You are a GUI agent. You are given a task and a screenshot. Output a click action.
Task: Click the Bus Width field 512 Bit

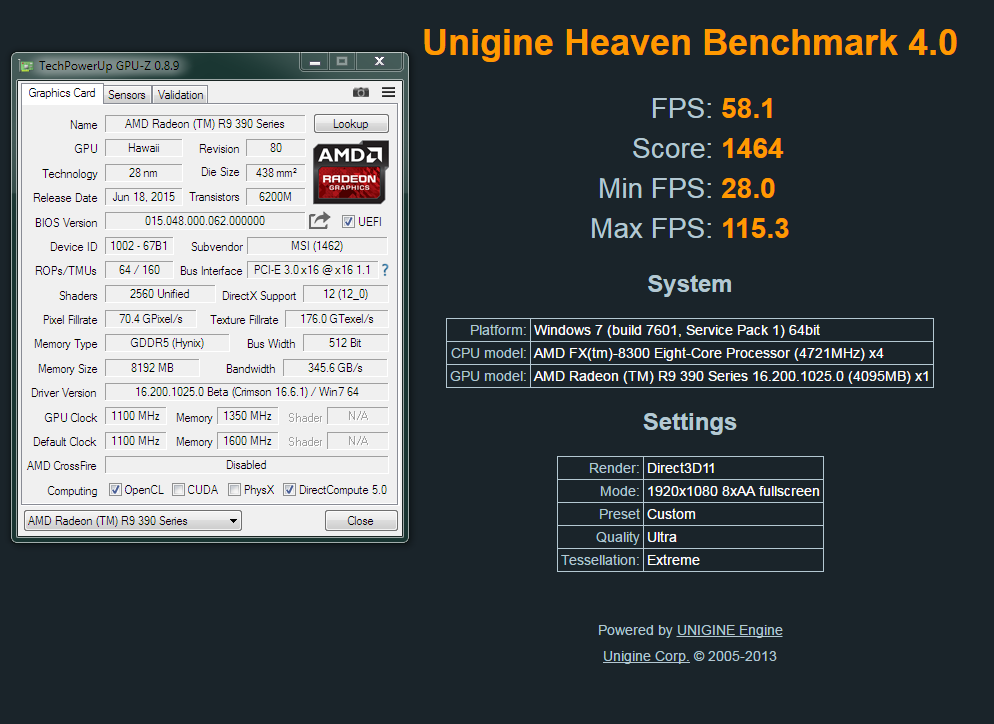(x=345, y=343)
